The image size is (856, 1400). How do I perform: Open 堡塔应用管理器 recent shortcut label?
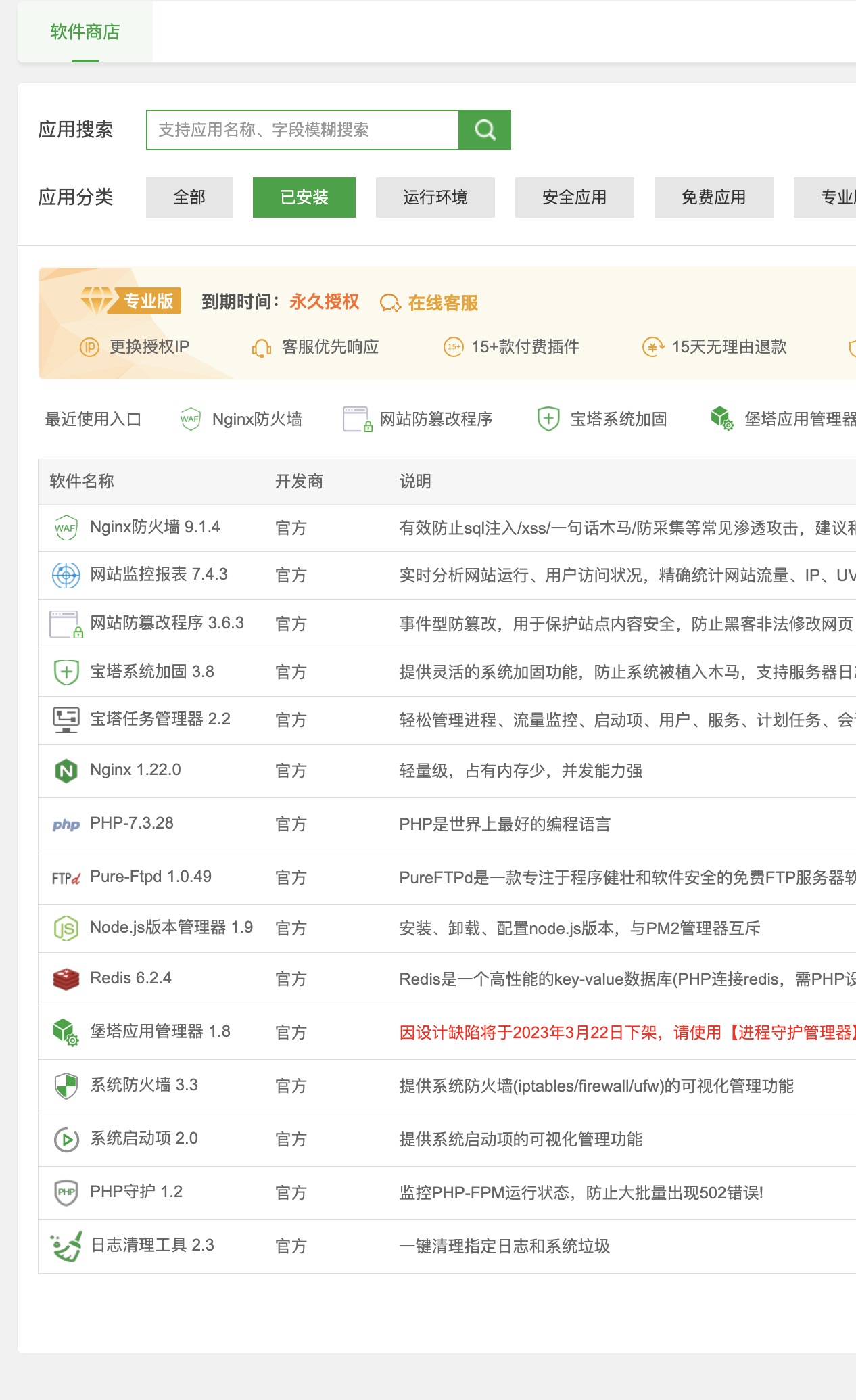(800, 419)
